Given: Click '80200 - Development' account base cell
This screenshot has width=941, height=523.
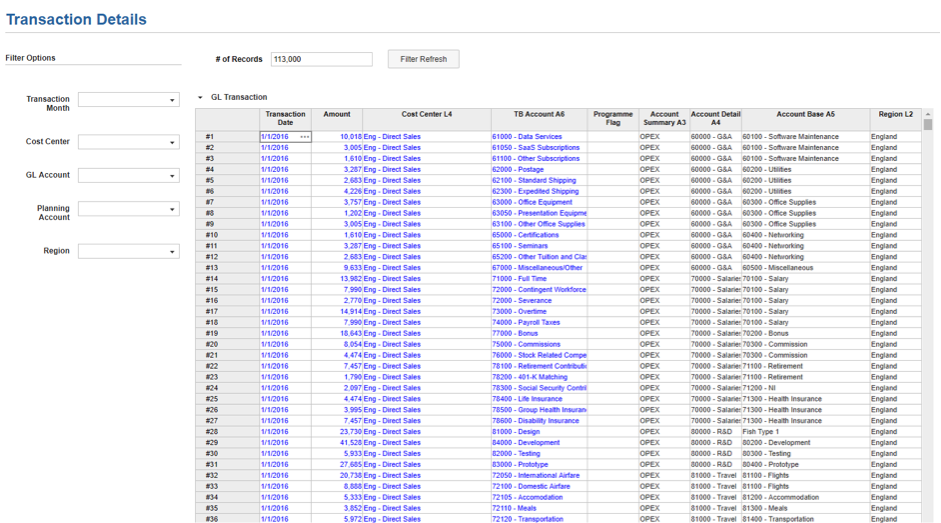Looking at the screenshot, I should [x=805, y=443].
